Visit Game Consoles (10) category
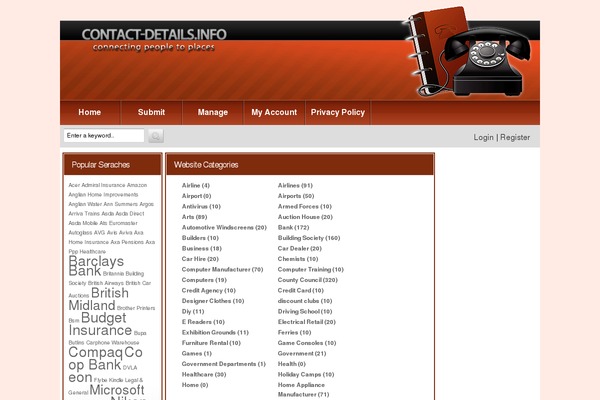The width and height of the screenshot is (600, 400). [x=307, y=343]
